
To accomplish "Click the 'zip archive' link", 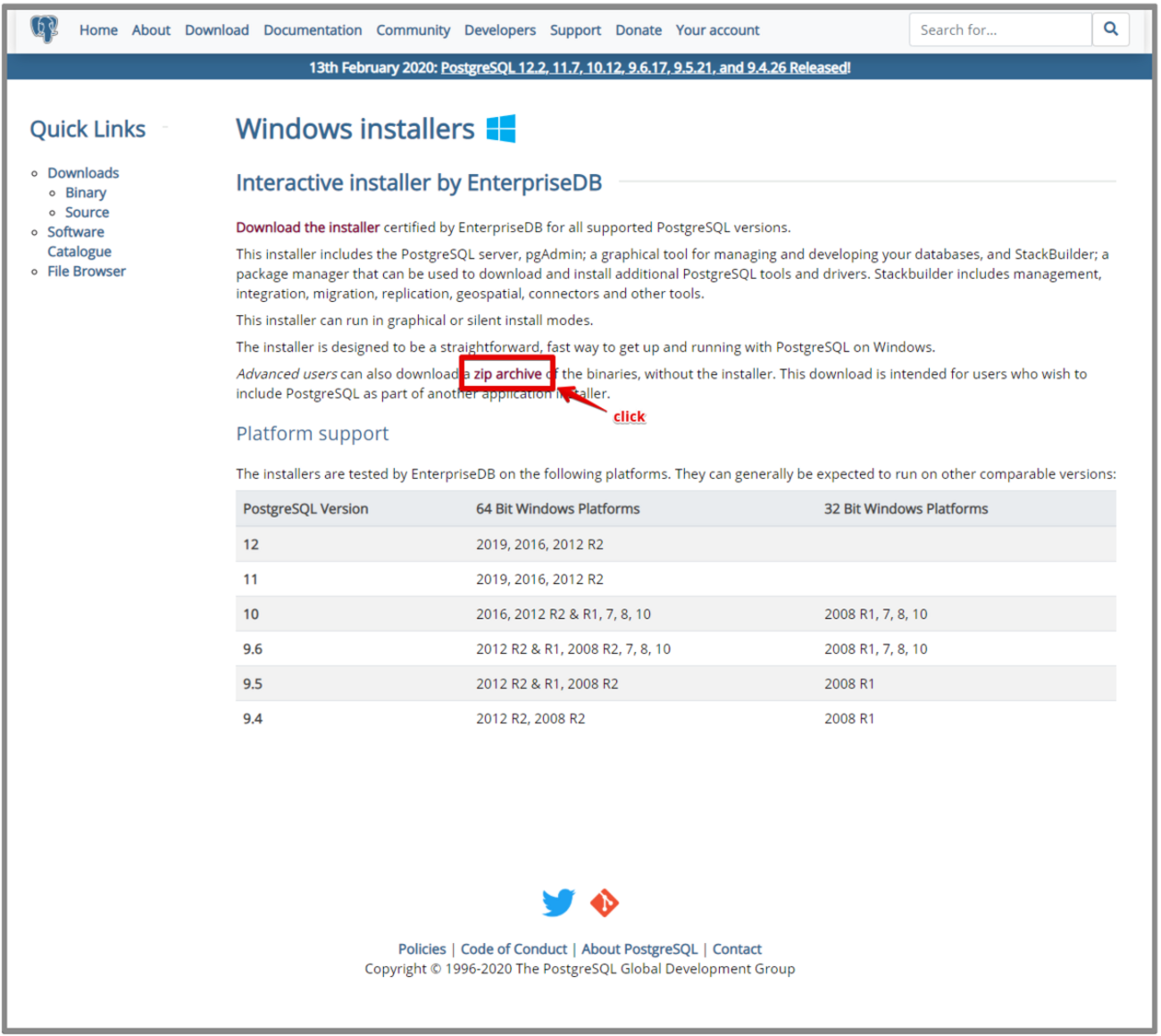I will (507, 373).
